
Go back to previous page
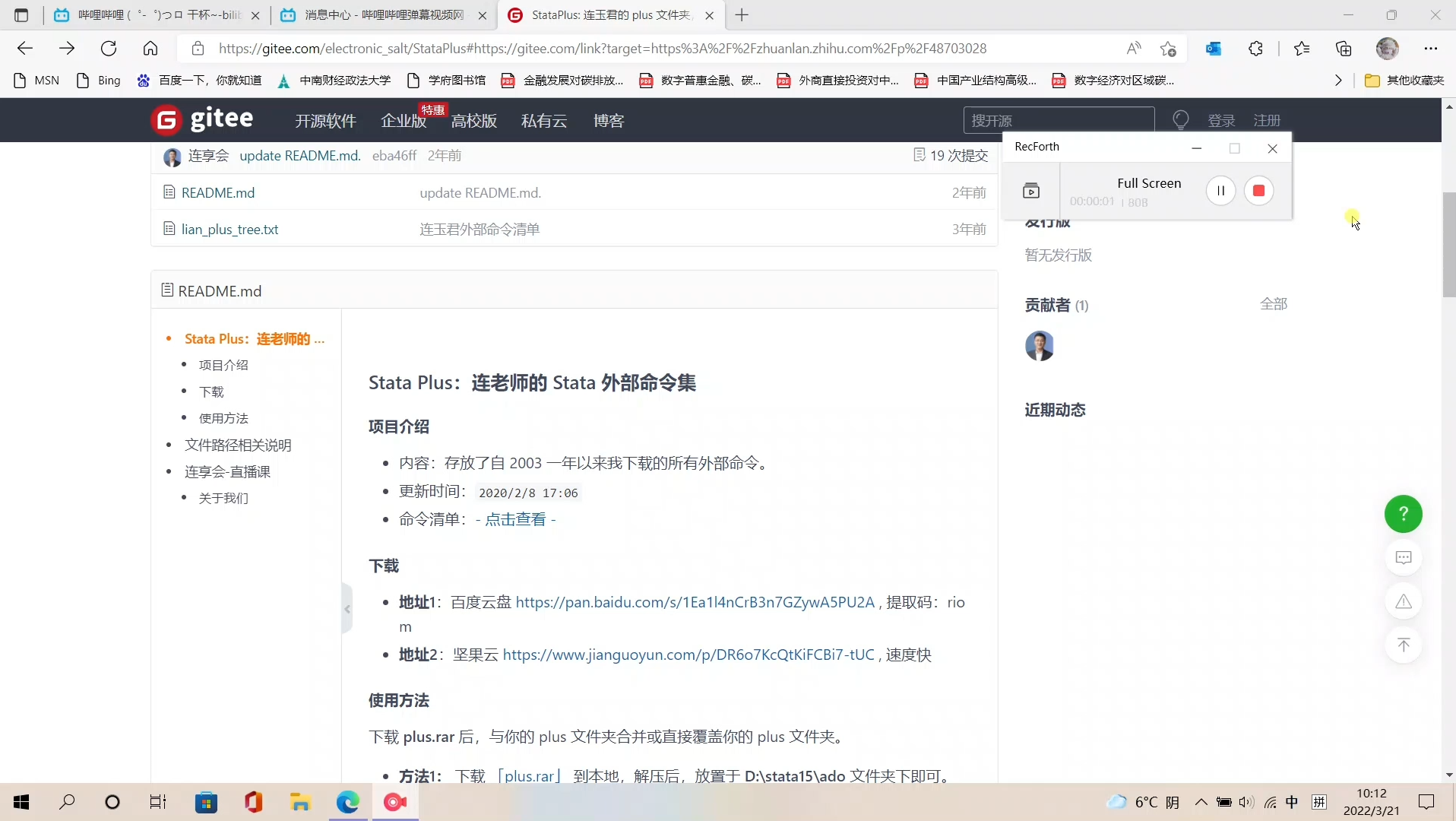(25, 49)
